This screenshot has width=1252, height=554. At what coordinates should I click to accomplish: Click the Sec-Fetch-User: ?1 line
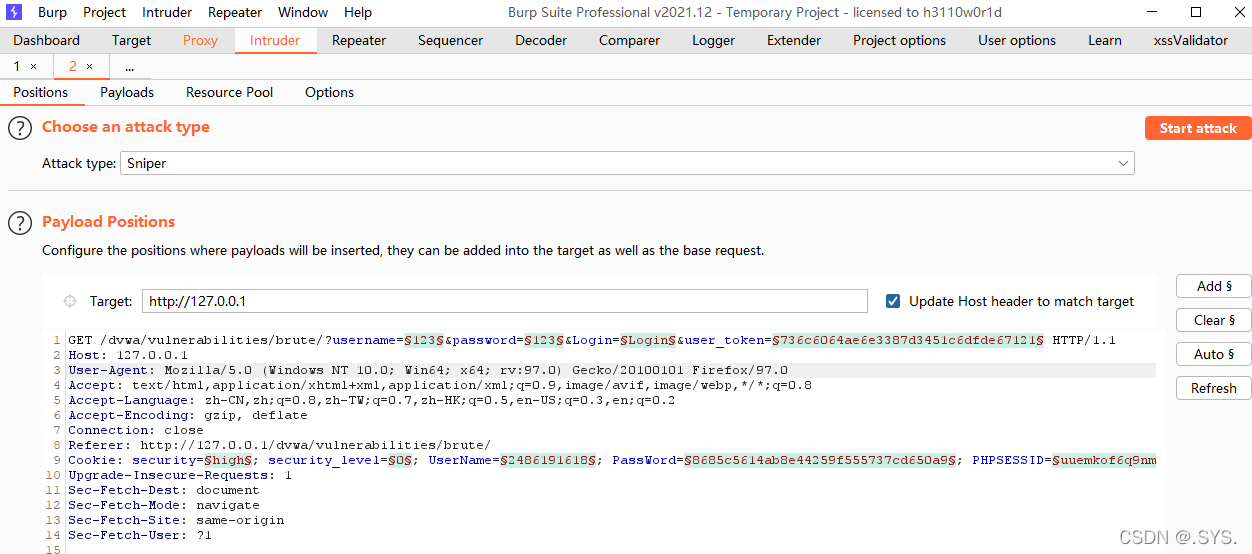pos(140,535)
